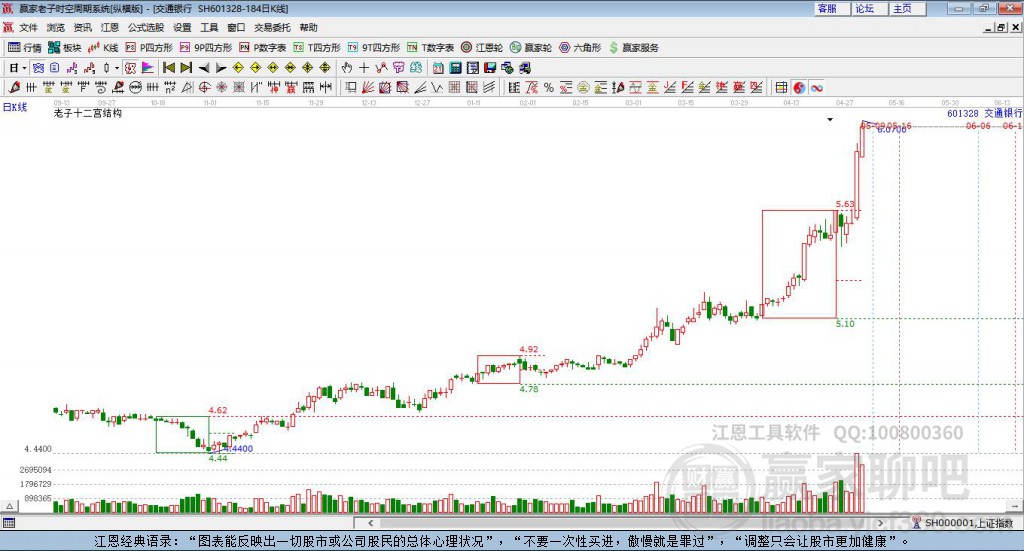Open the 浏览 menu
This screenshot has width=1024, height=551.
click(x=56, y=27)
